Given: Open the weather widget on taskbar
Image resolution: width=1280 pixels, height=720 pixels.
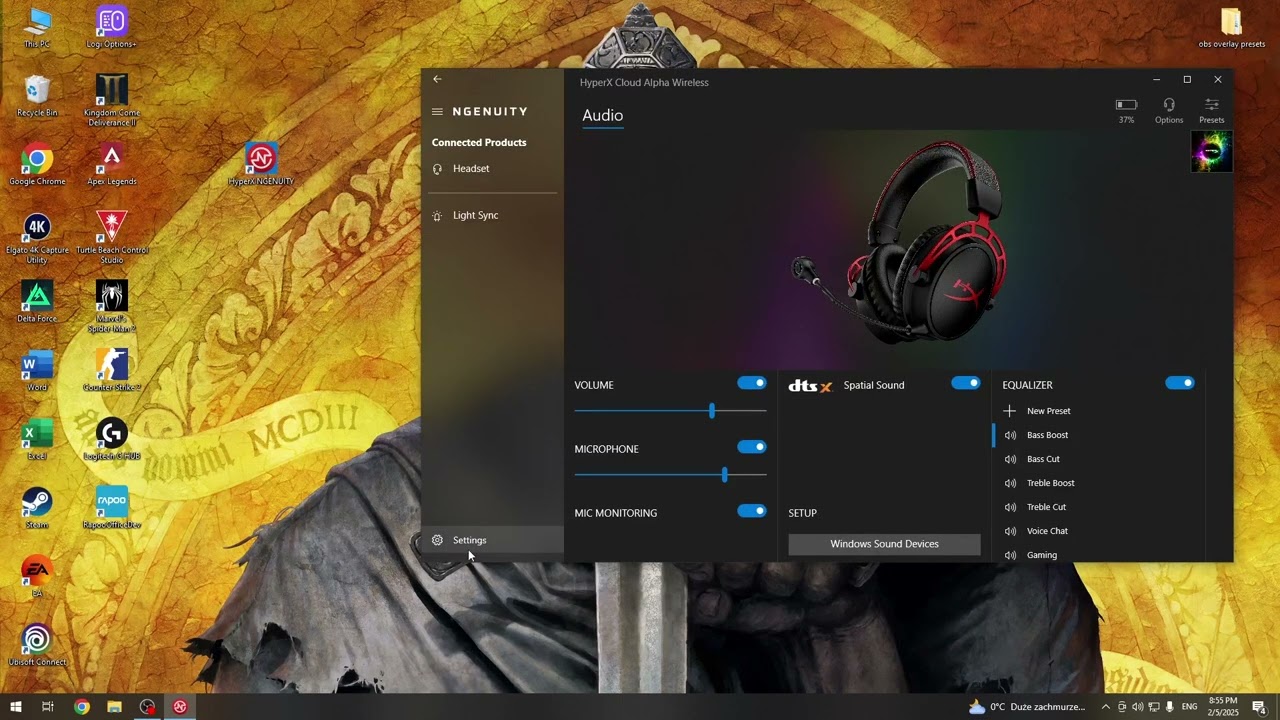Looking at the screenshot, I should click(1027, 707).
